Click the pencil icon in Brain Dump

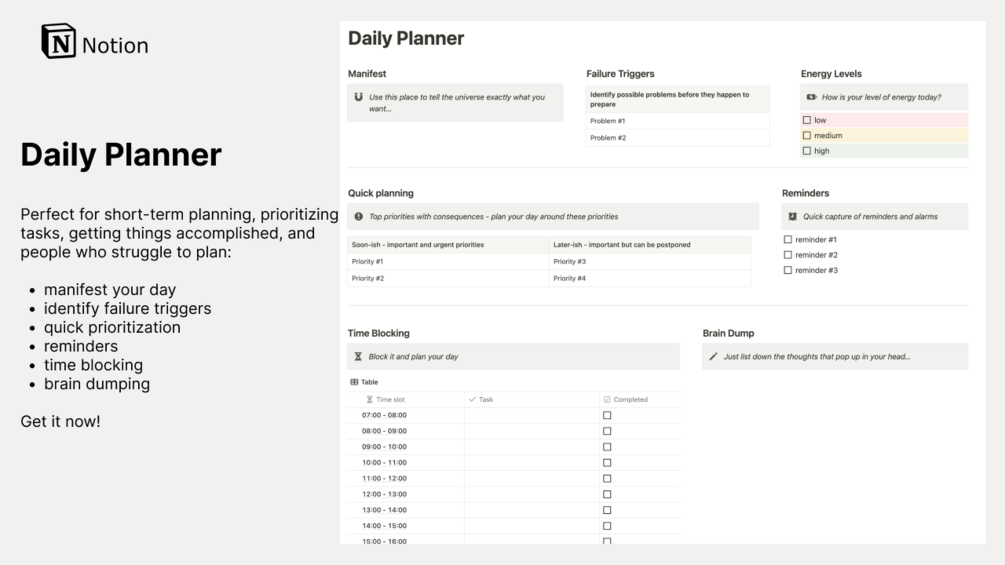pos(713,356)
